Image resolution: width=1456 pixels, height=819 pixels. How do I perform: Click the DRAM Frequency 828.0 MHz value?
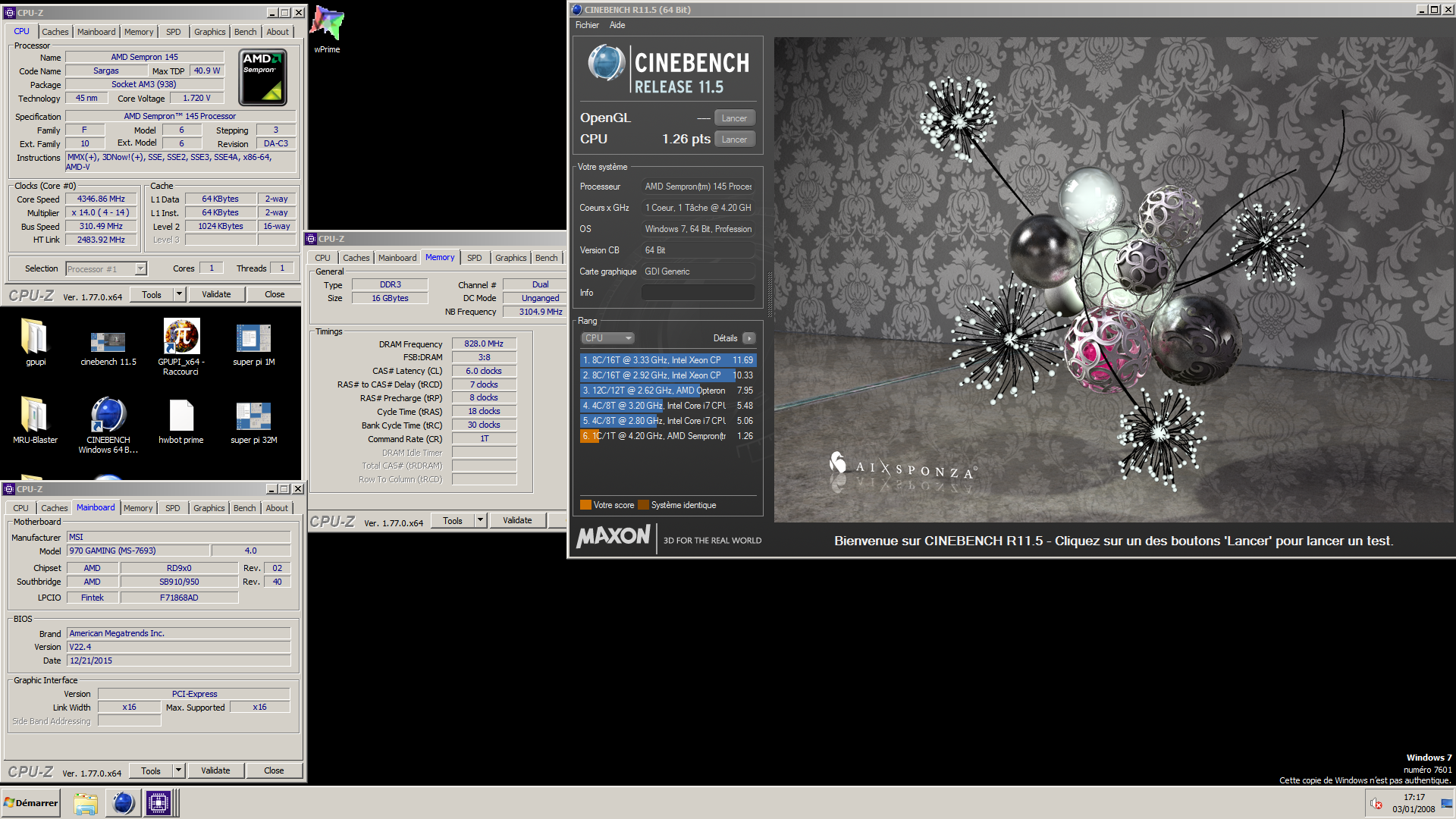point(484,344)
